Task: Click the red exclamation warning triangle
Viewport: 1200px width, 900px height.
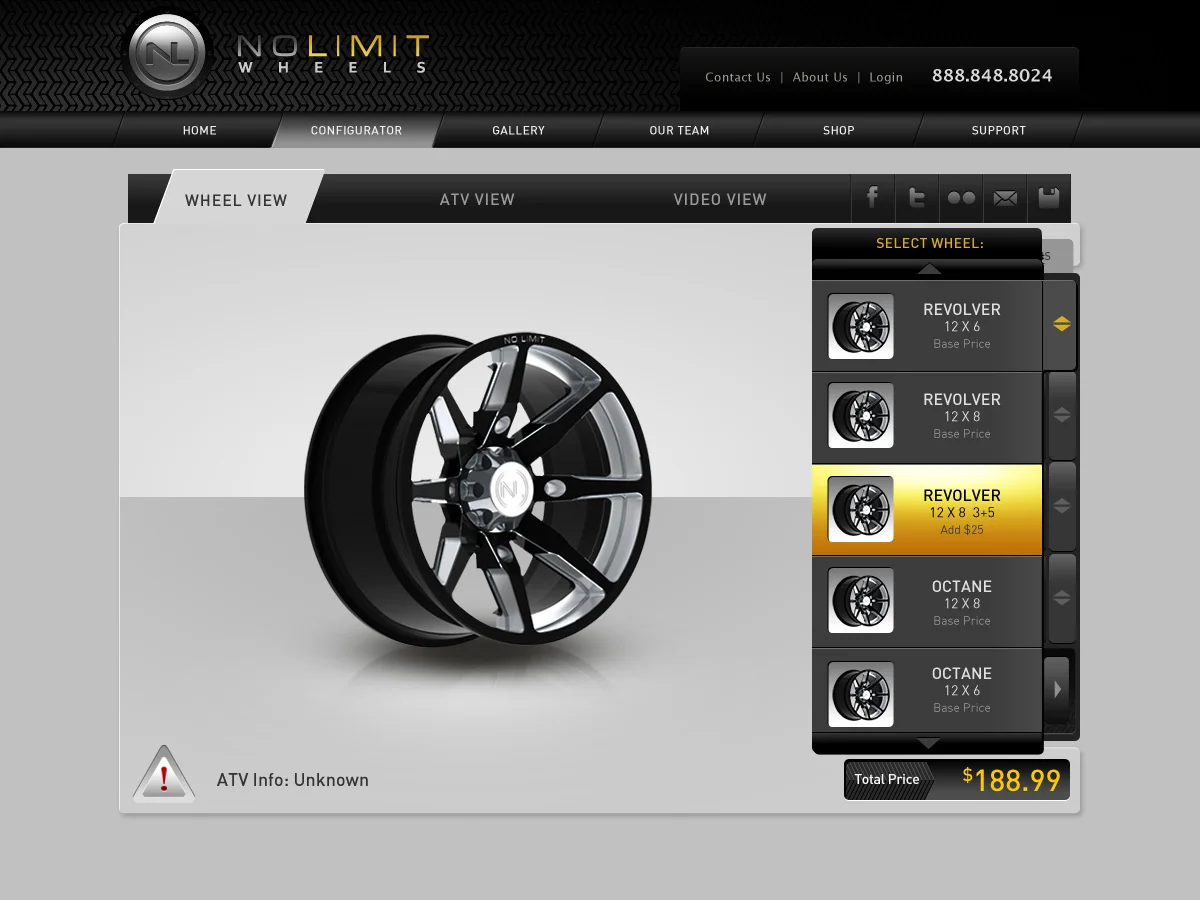Action: pyautogui.click(x=164, y=774)
